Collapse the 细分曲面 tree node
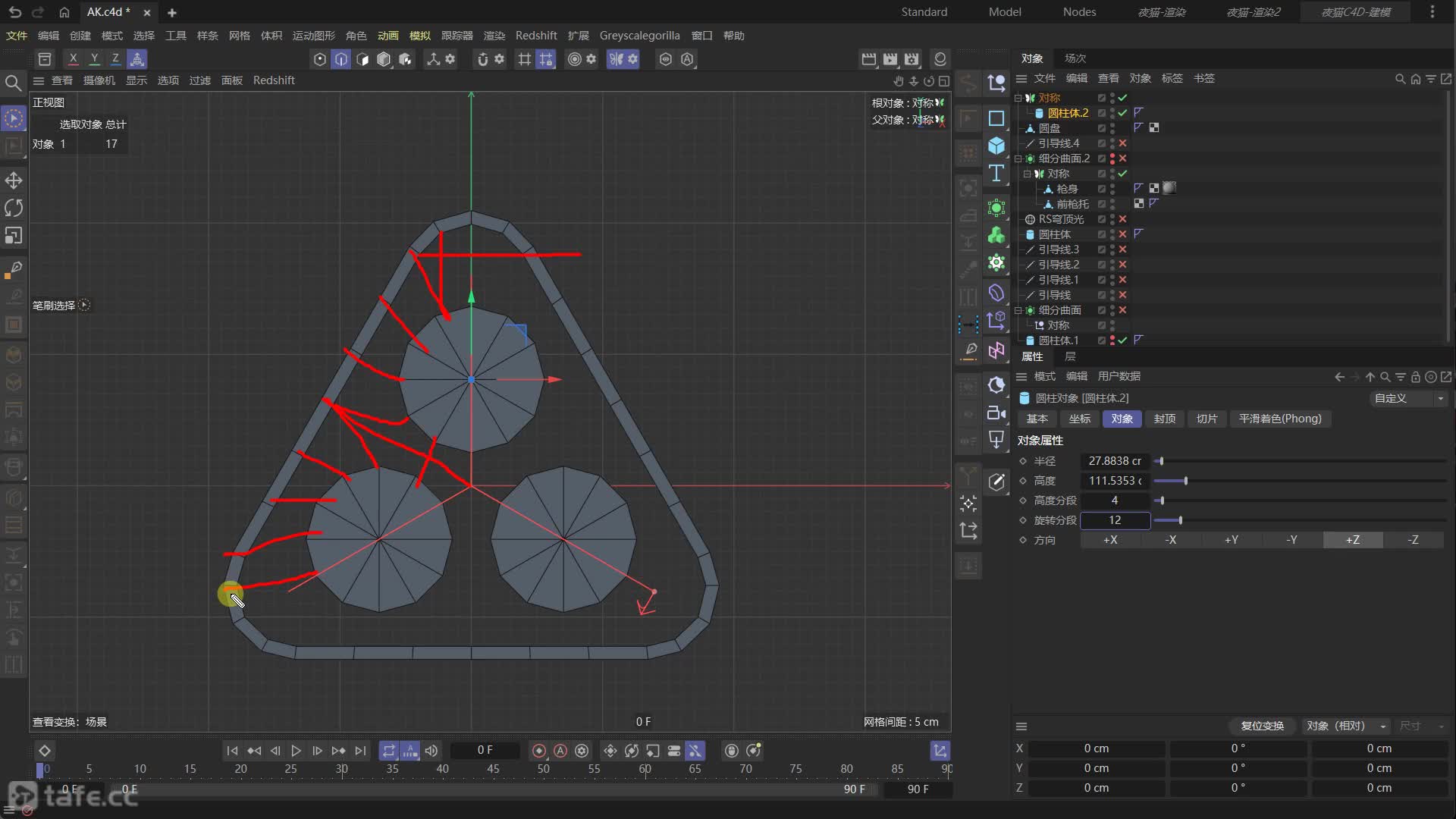This screenshot has width=1456, height=819. point(1018,310)
